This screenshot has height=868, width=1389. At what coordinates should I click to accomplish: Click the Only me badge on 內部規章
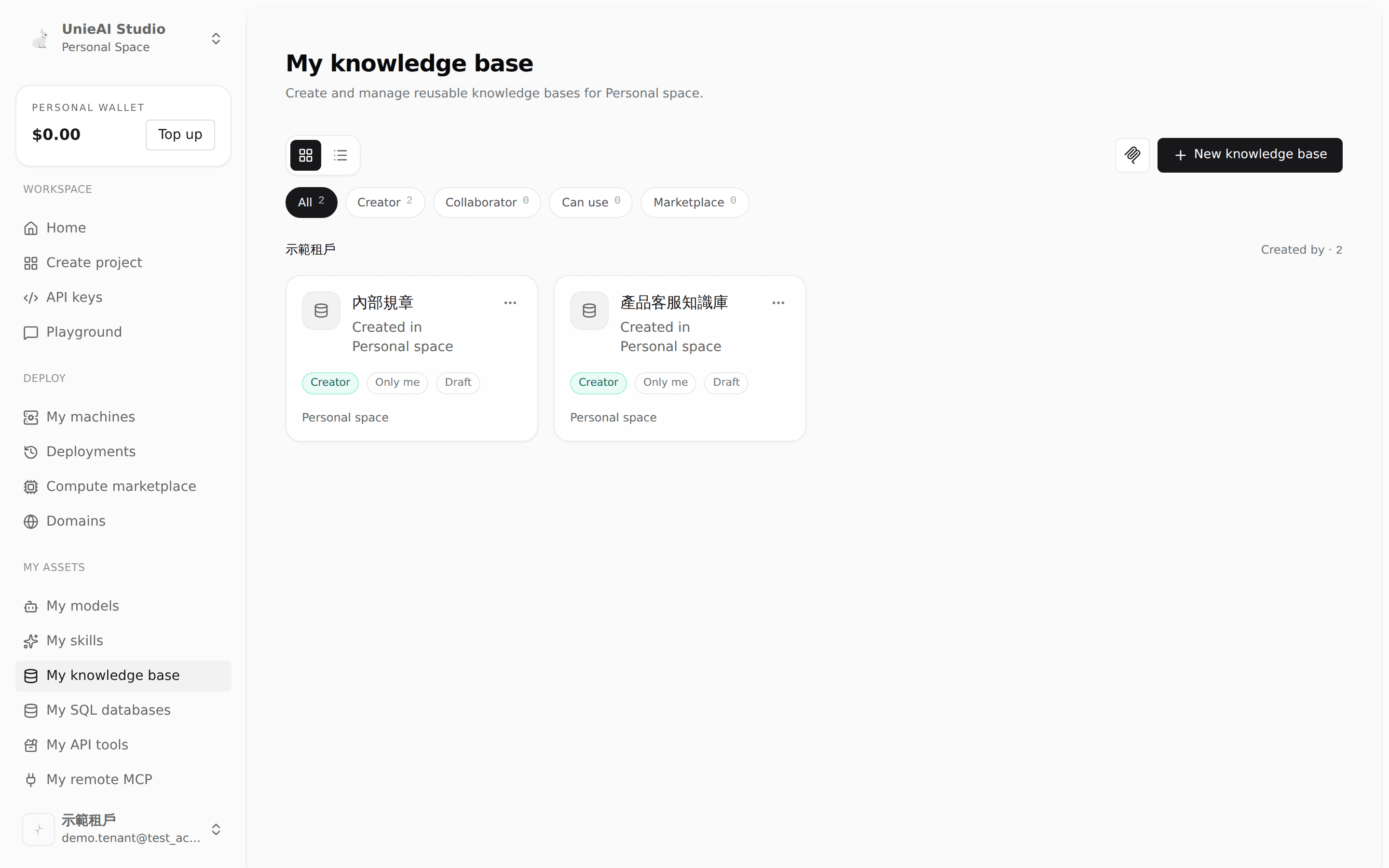coord(397,383)
